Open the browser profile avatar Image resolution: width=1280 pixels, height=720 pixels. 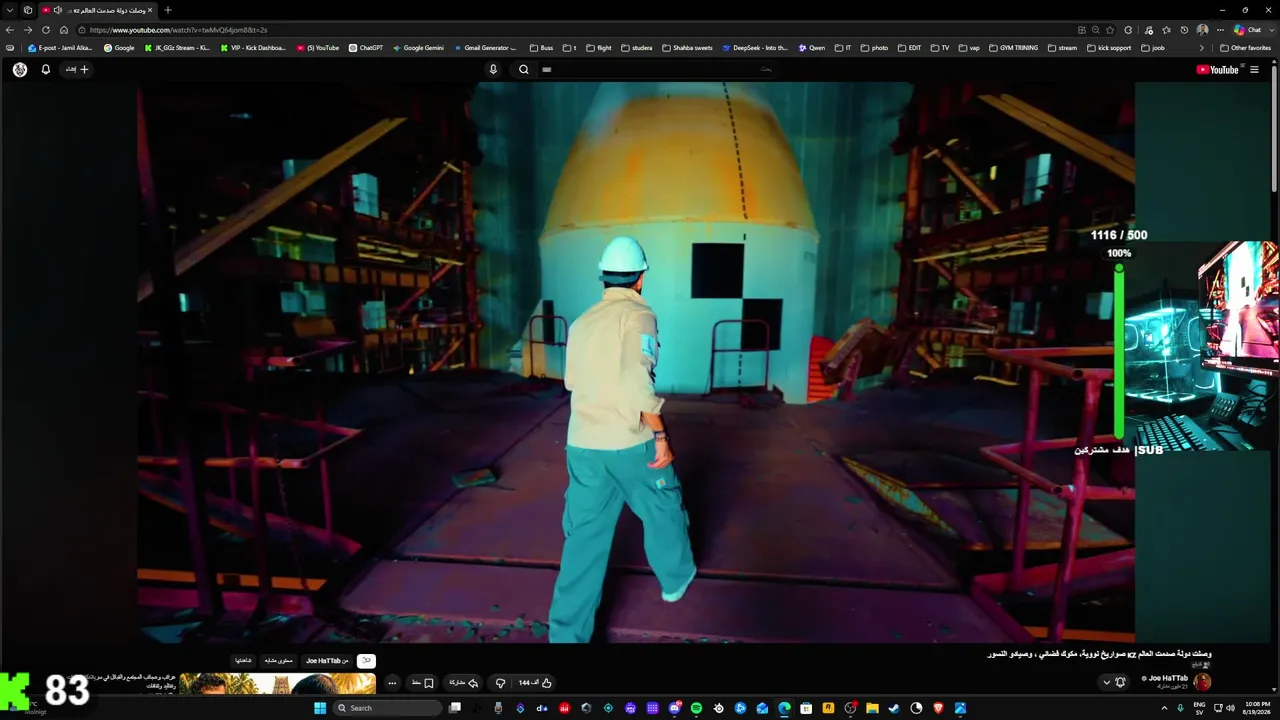[x=1202, y=30]
